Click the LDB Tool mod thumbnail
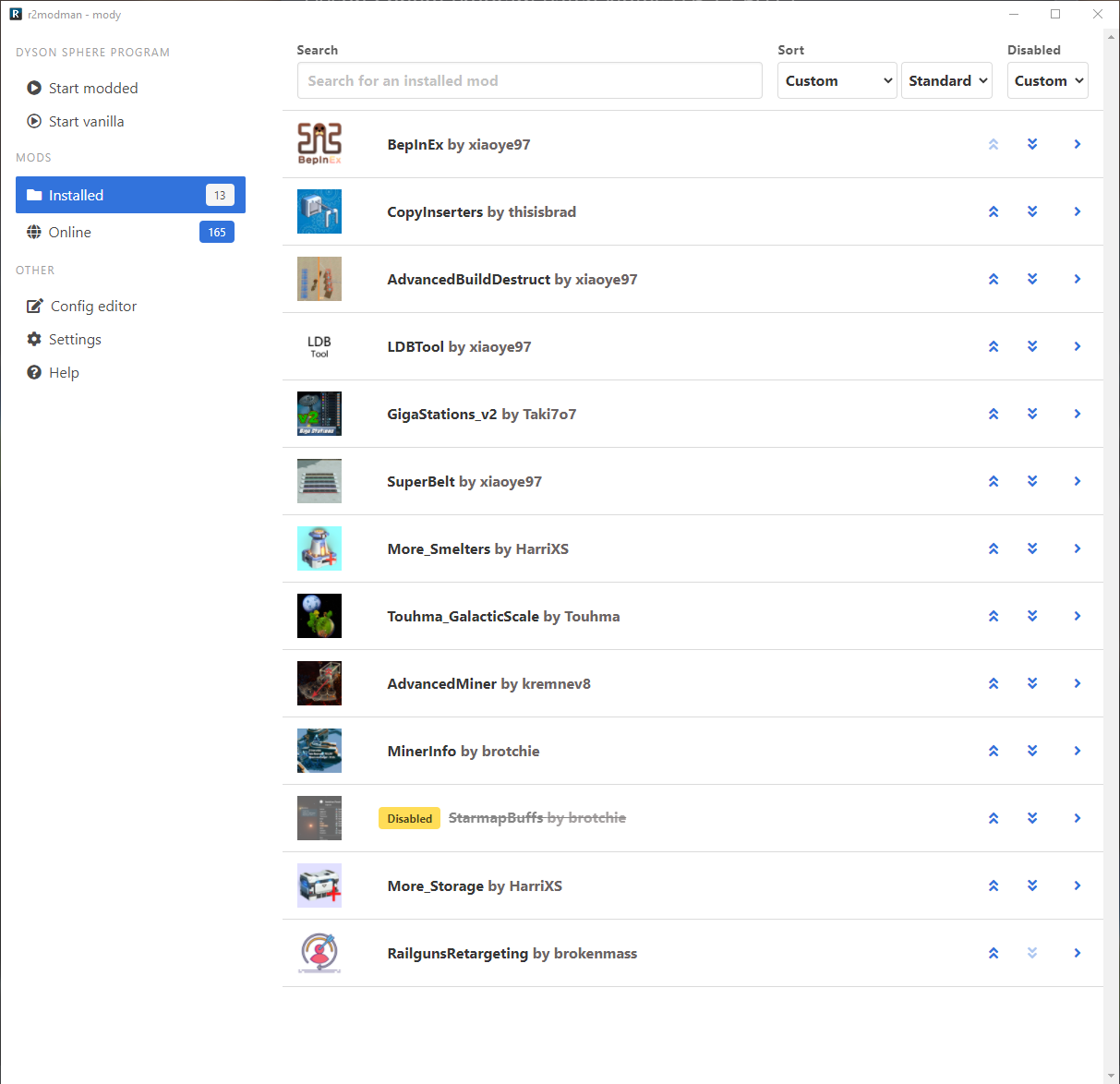The height and width of the screenshot is (1084, 1120). click(x=319, y=346)
